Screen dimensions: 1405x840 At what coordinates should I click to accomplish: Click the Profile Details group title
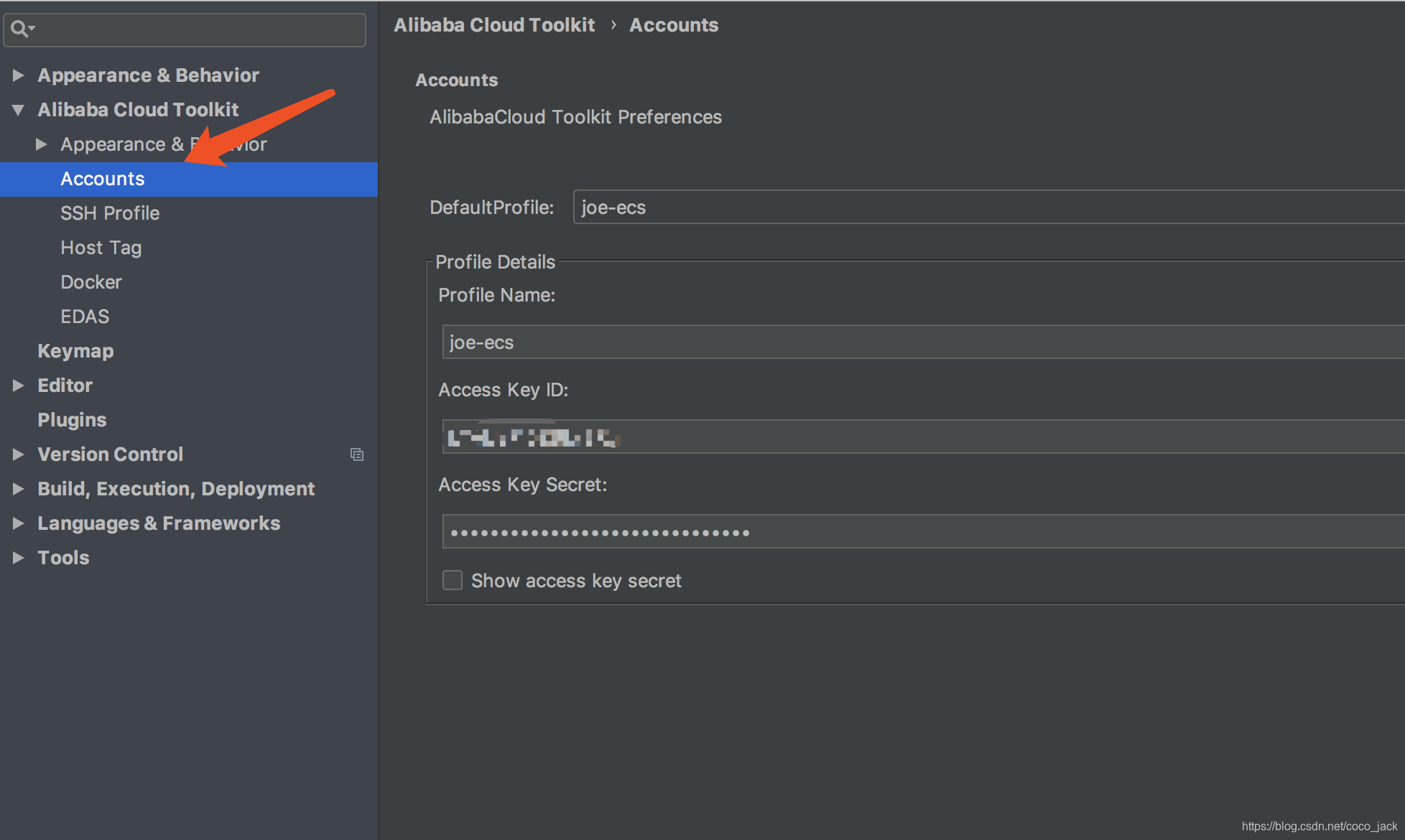coord(495,262)
